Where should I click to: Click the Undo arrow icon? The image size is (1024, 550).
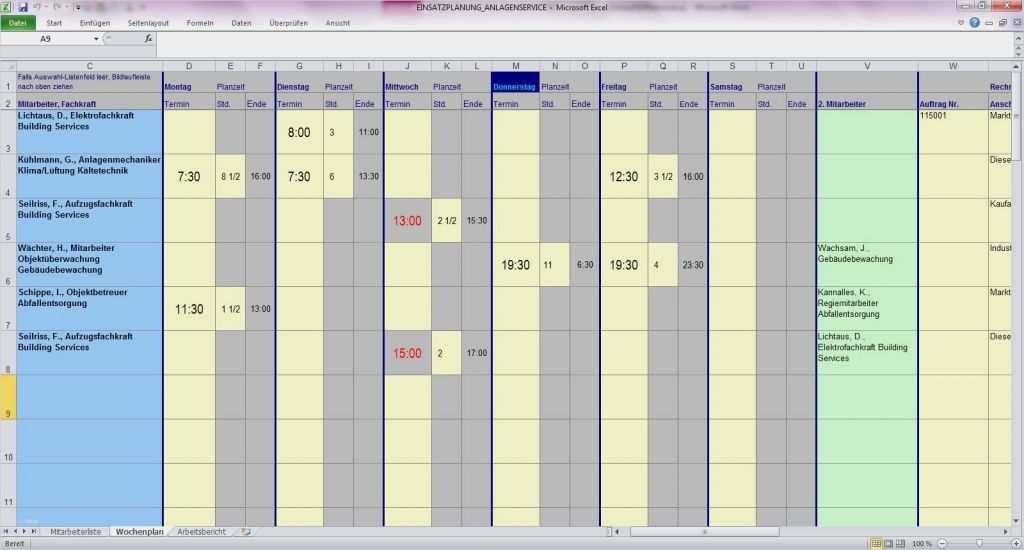click(x=36, y=6)
